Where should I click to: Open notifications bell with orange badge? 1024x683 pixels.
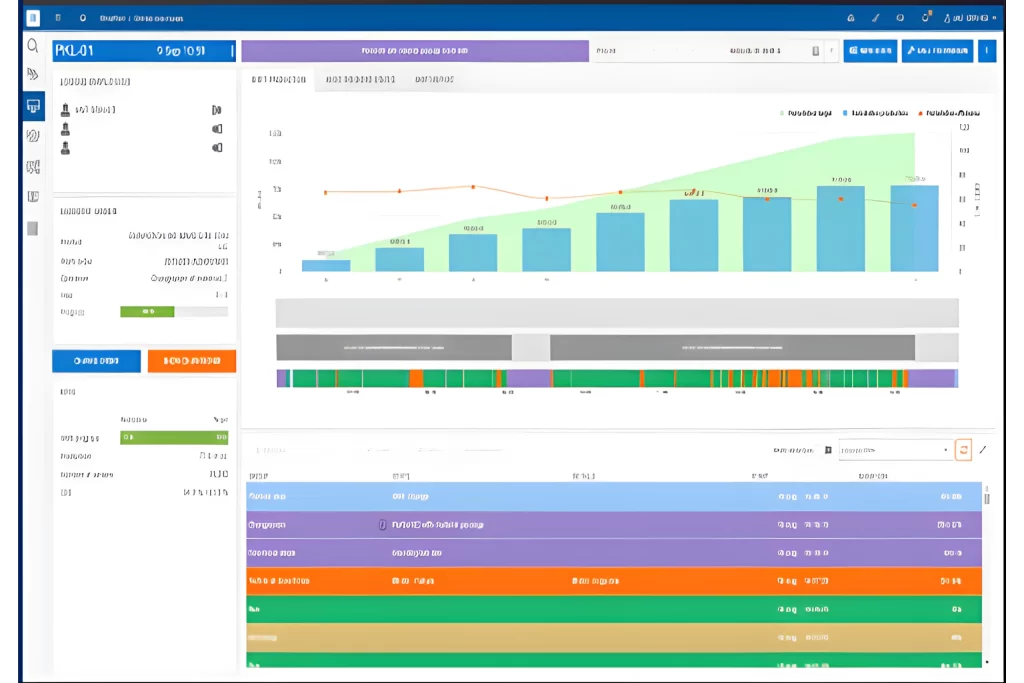(926, 17)
